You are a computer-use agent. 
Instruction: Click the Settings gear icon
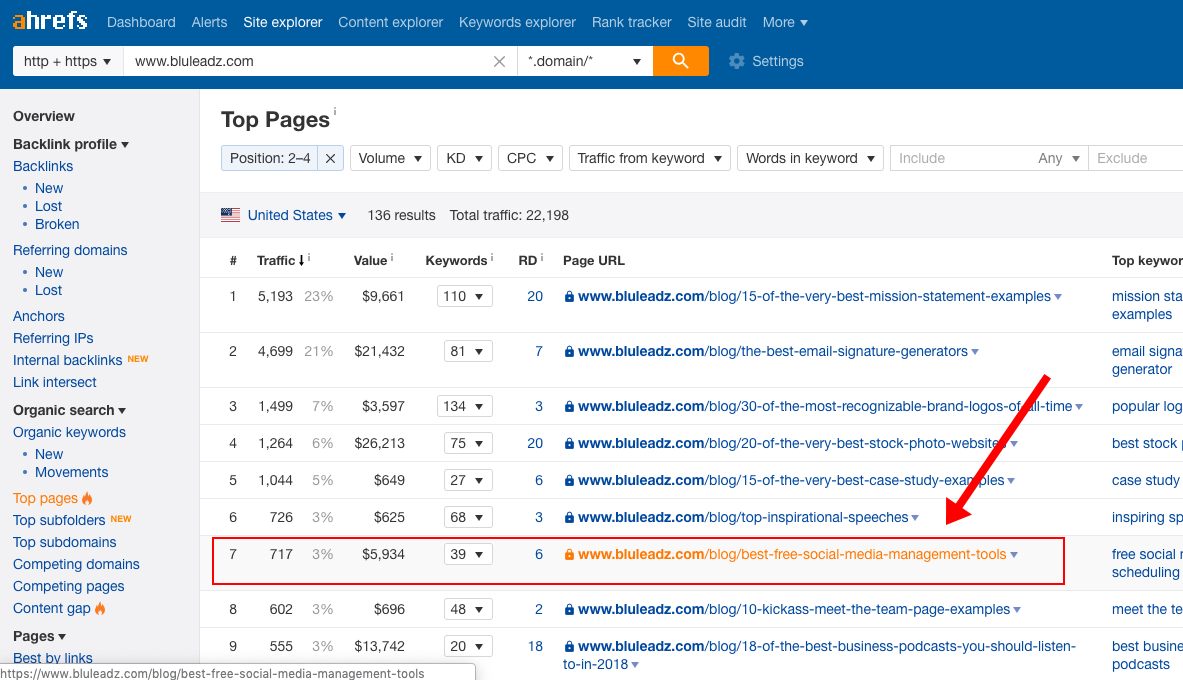[x=736, y=61]
